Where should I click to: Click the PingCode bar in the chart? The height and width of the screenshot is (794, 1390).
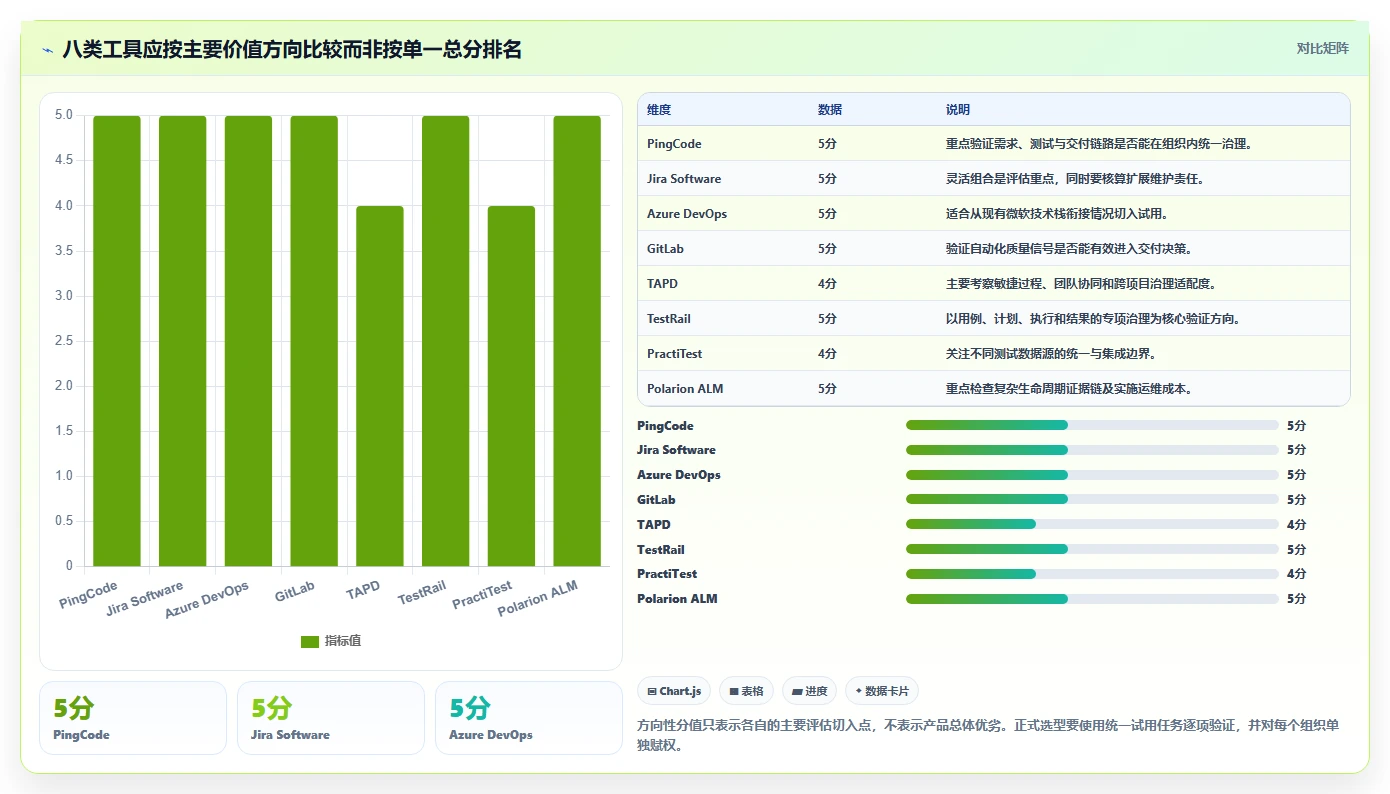tap(117, 341)
